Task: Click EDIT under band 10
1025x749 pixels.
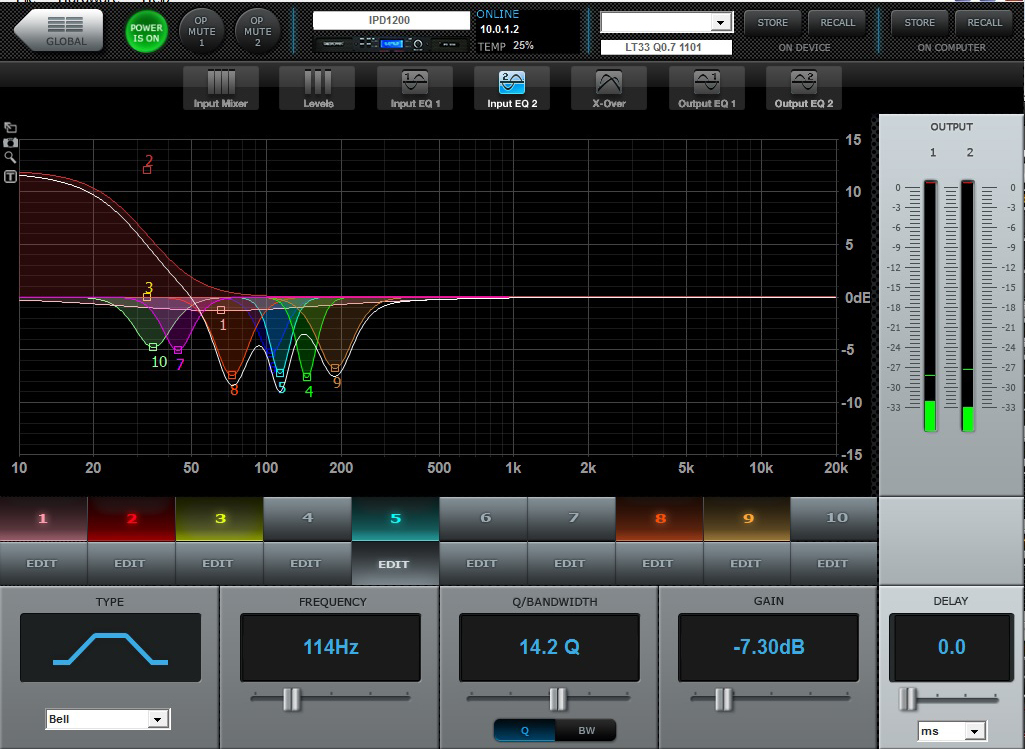Action: click(x=834, y=563)
